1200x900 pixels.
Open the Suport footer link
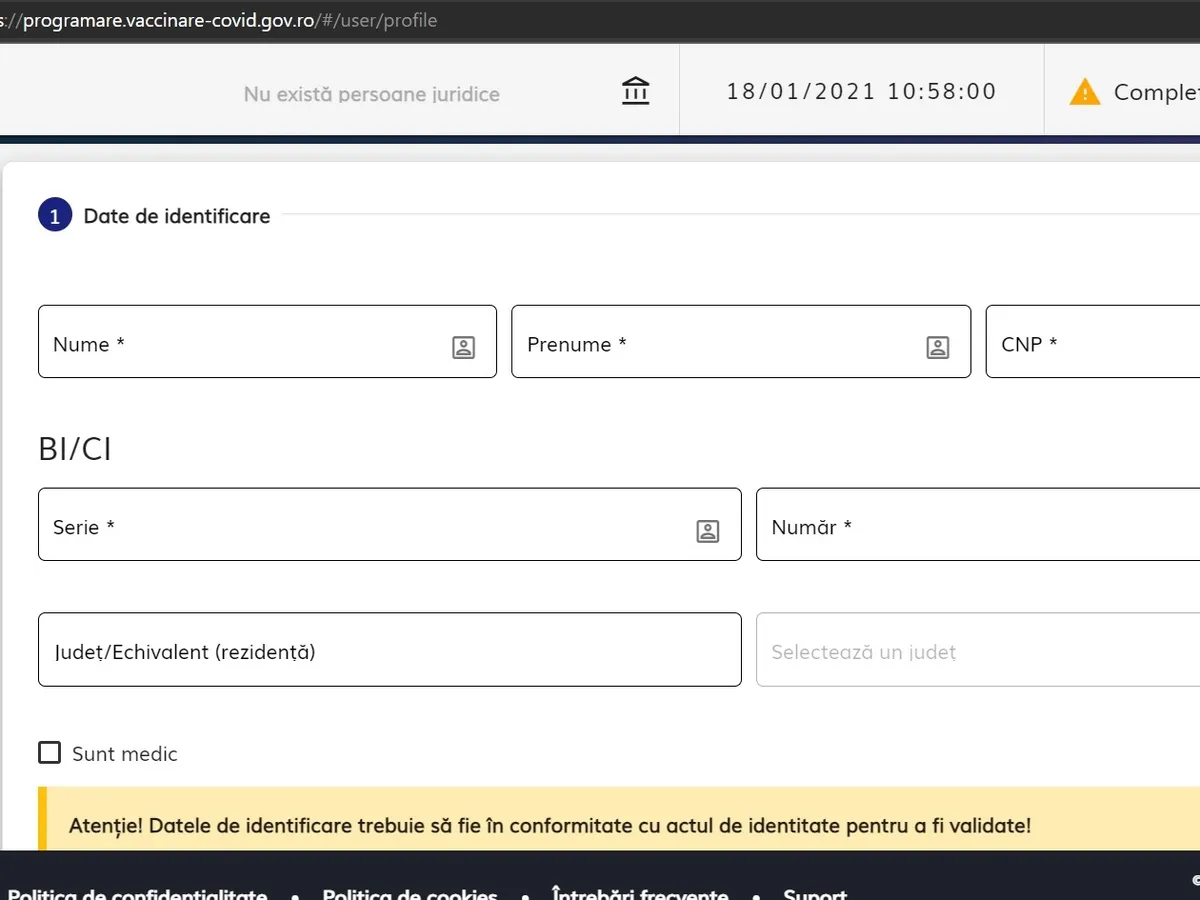point(815,892)
